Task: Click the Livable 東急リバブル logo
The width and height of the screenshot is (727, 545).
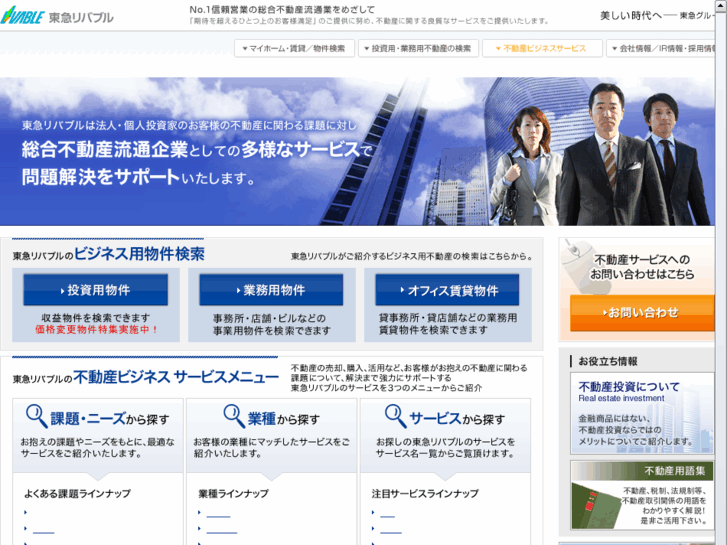Action: point(57,16)
